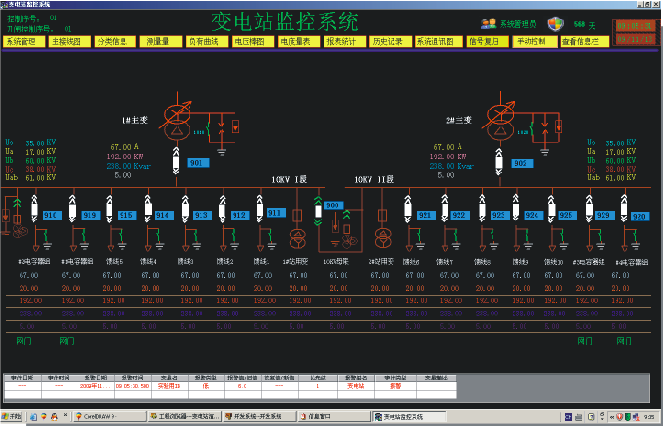Click the 系统管理员 user icon
The height and width of the screenshot is (426, 663).
tap(488, 22)
